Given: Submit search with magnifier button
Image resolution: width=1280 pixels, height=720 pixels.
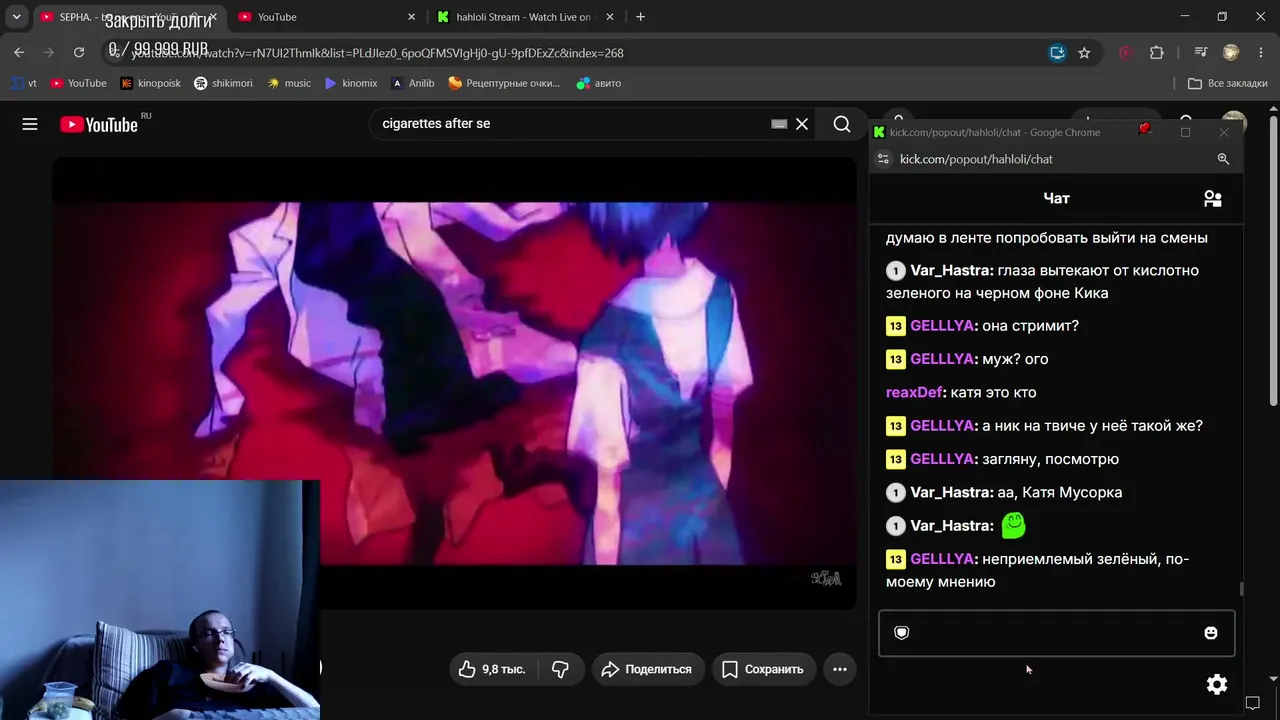Looking at the screenshot, I should [x=842, y=124].
